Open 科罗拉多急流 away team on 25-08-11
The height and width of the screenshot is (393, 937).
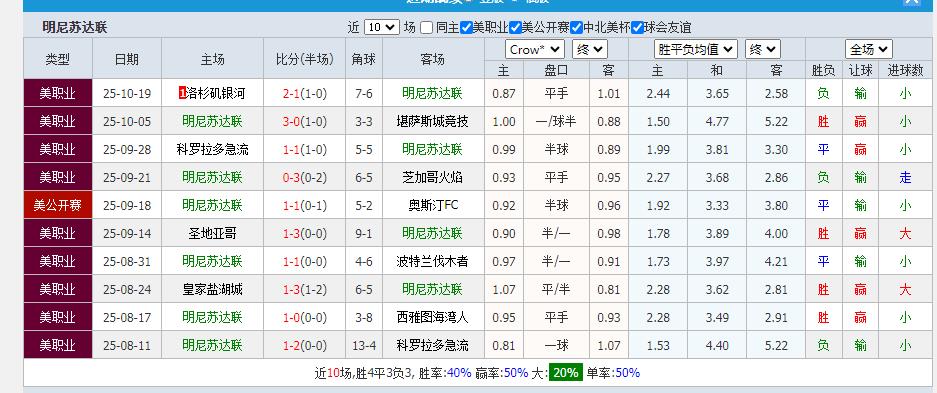(433, 345)
